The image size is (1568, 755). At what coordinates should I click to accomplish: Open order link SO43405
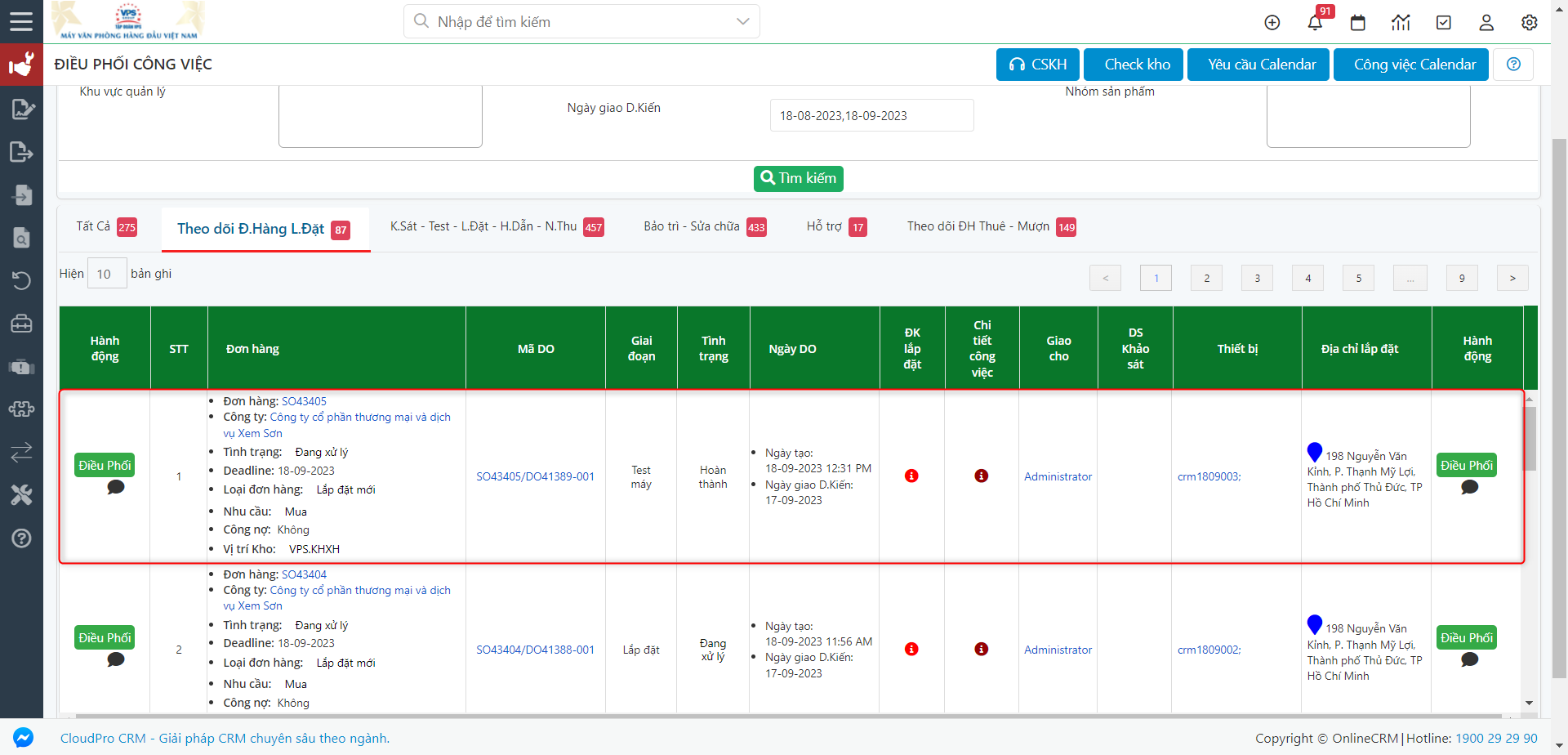[x=304, y=401]
